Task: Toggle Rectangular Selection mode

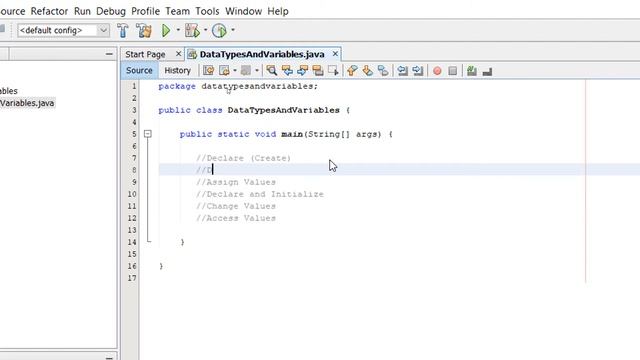Action: point(333,71)
